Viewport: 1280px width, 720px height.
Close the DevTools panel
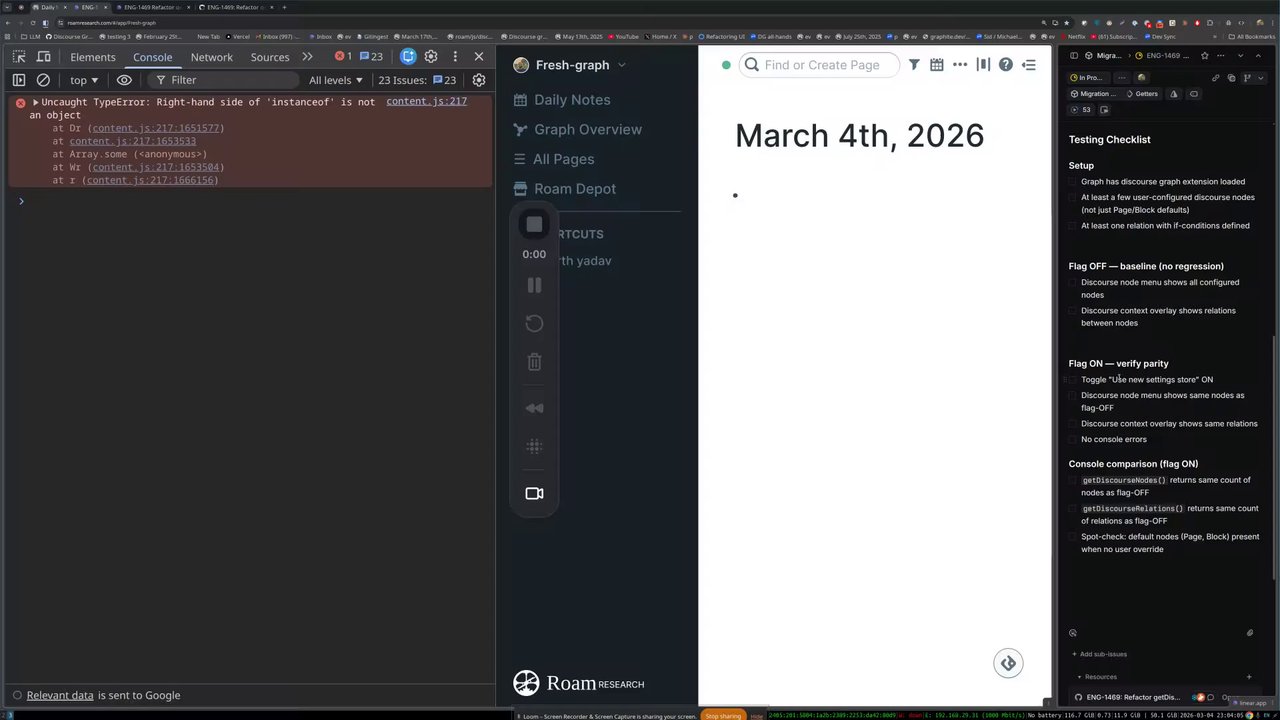pos(479,57)
